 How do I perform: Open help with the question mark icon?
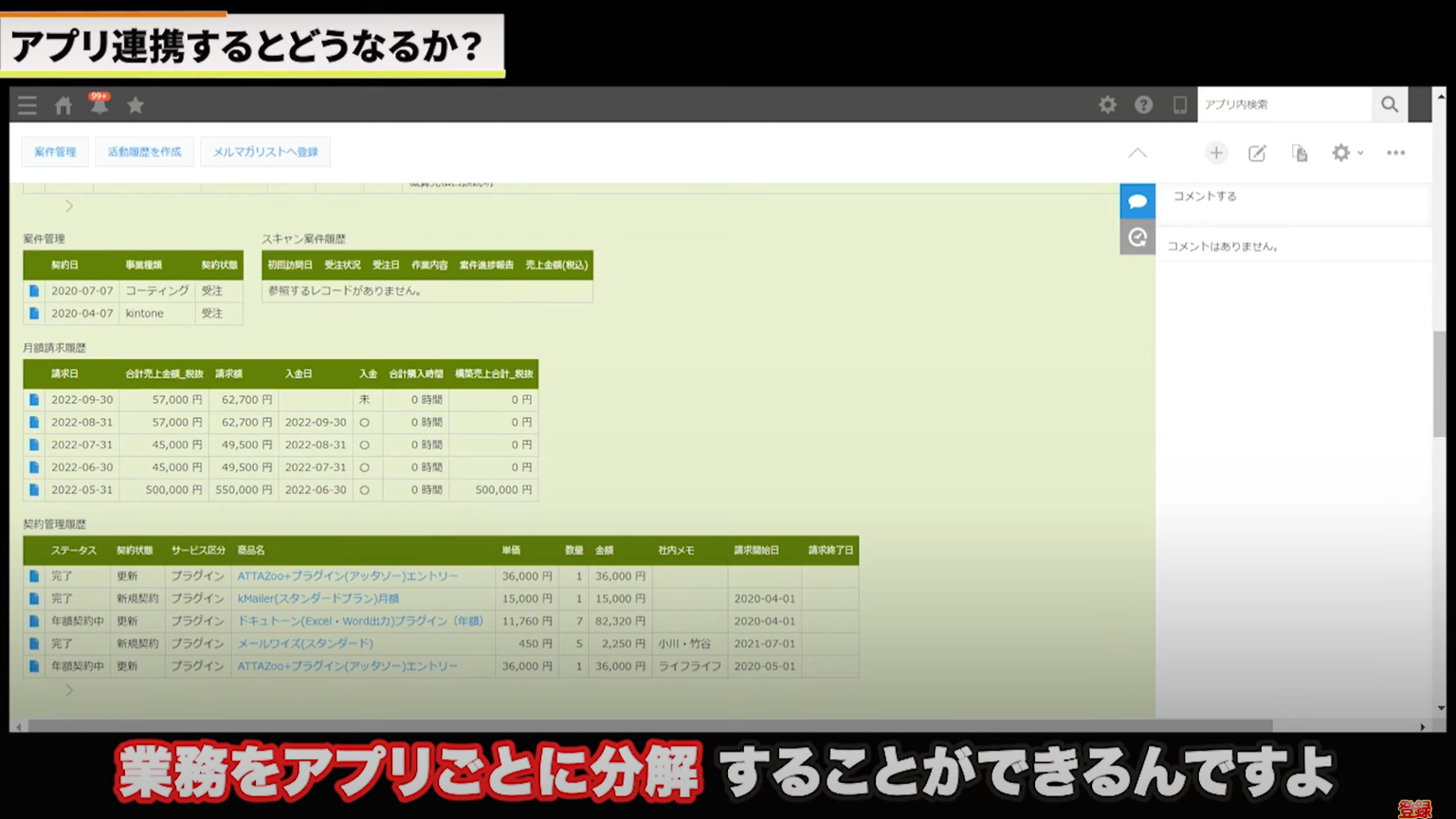[1142, 104]
